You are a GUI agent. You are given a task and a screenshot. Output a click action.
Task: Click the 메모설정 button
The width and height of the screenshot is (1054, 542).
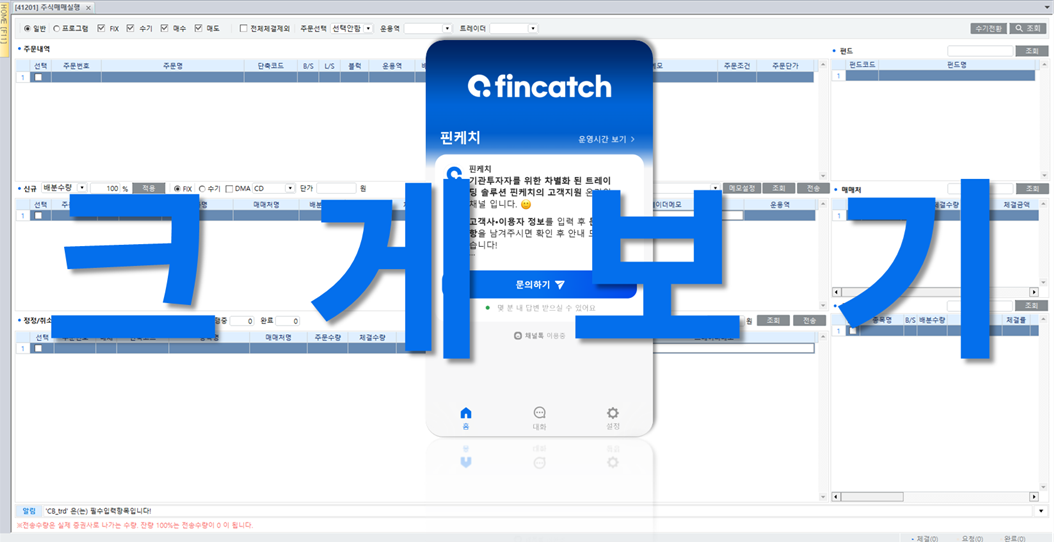click(x=742, y=188)
